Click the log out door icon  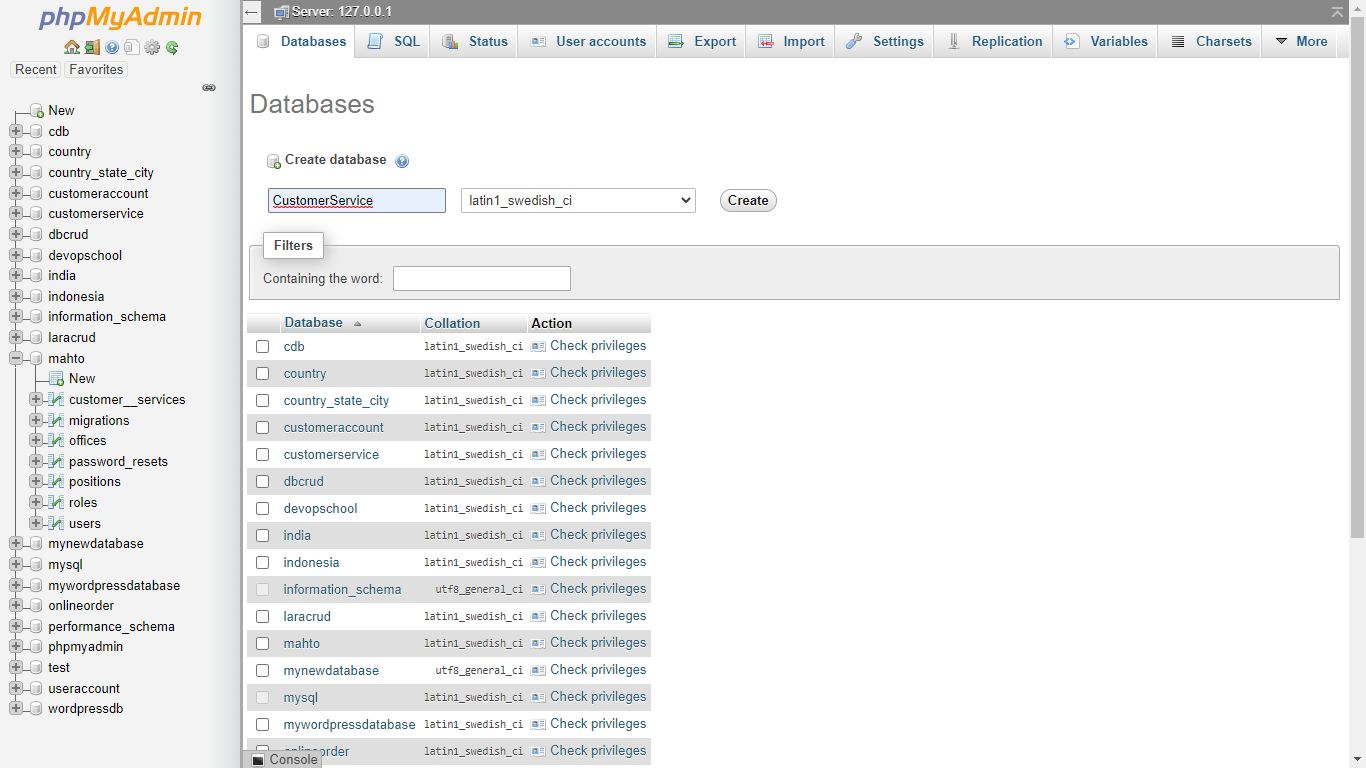[92, 47]
